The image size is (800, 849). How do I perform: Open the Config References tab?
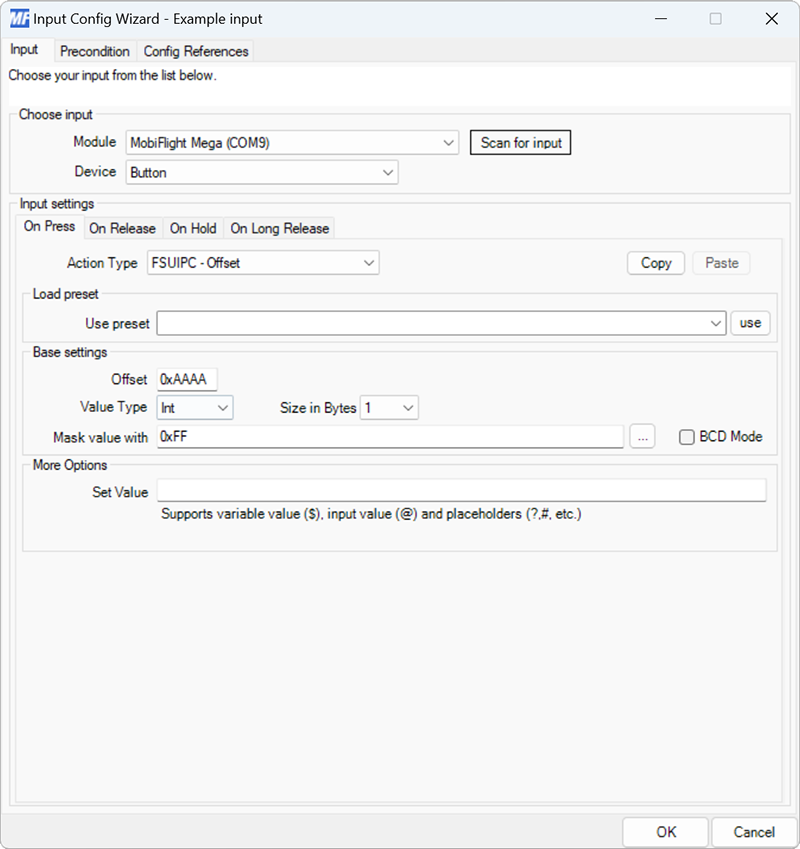point(196,51)
